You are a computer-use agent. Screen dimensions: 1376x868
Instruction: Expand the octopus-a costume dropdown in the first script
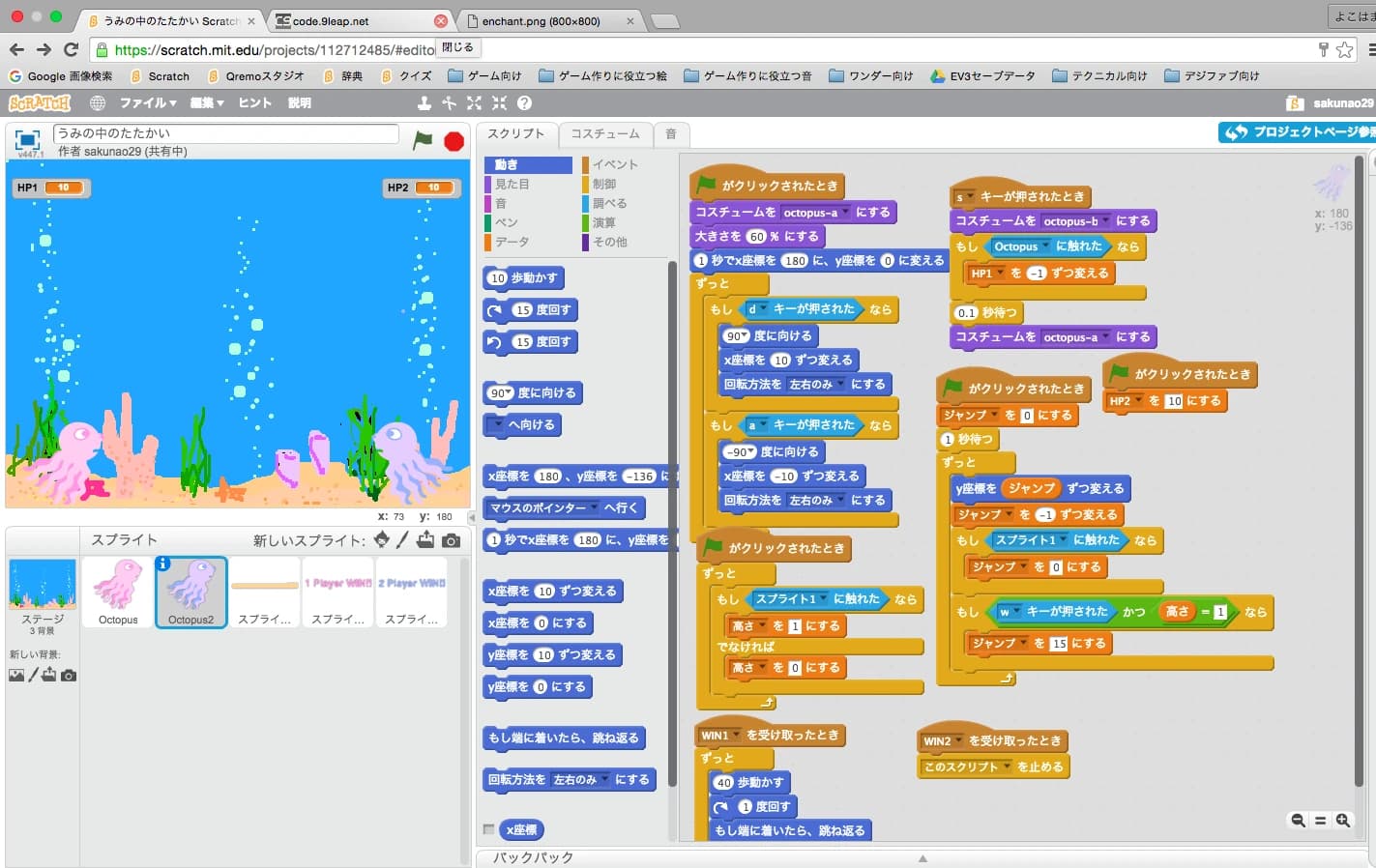tap(845, 213)
